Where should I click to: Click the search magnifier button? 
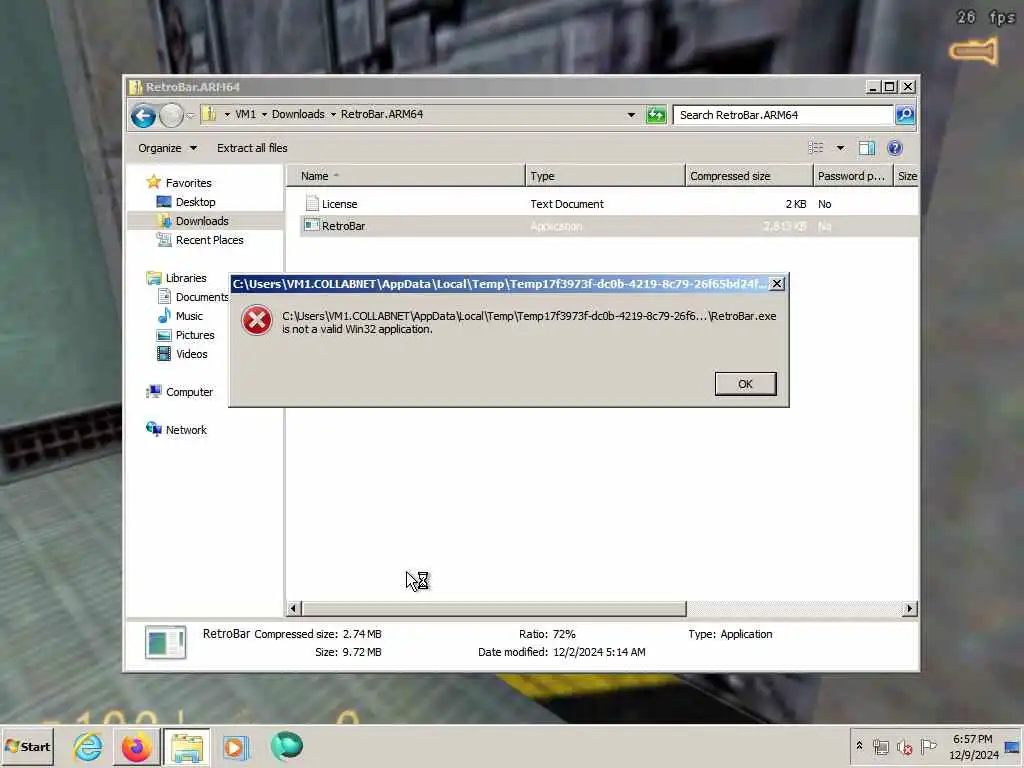click(904, 115)
